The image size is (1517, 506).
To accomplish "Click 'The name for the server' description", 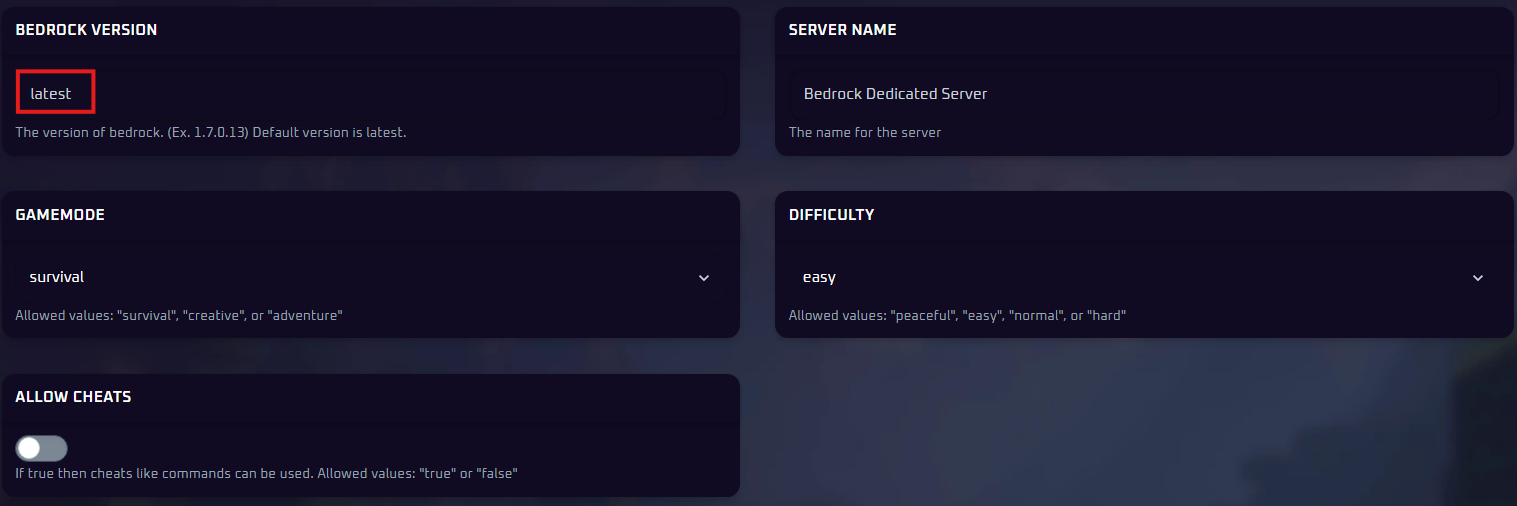I will pyautogui.click(x=864, y=132).
